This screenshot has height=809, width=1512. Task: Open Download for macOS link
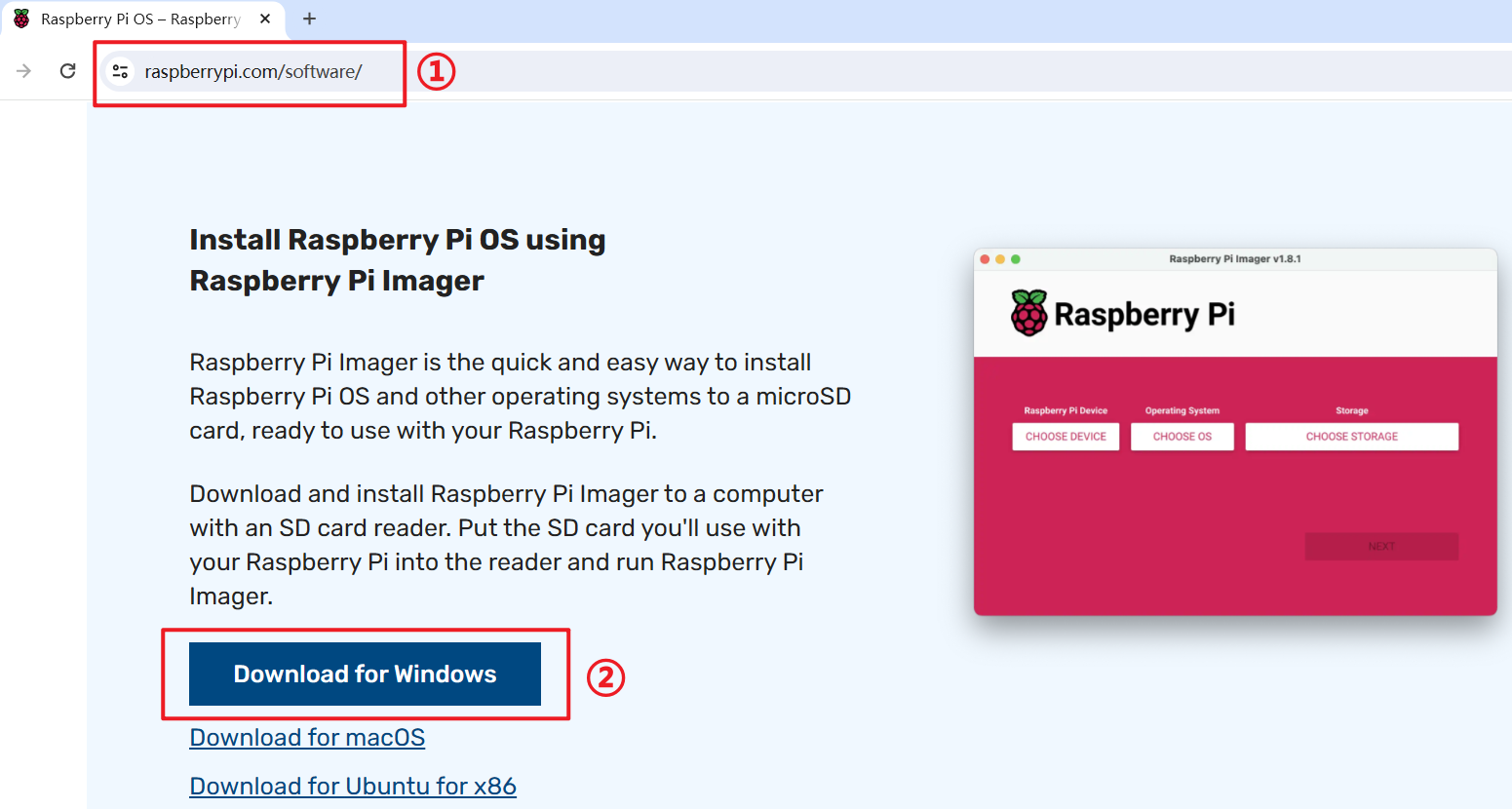click(307, 738)
